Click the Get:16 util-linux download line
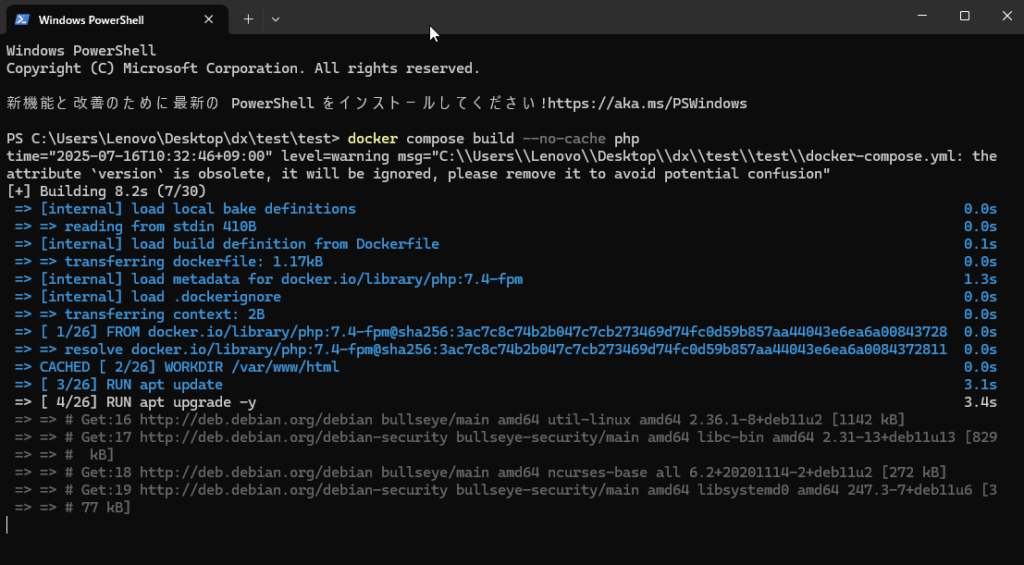Screen dimensions: 1024x565 (480, 419)
